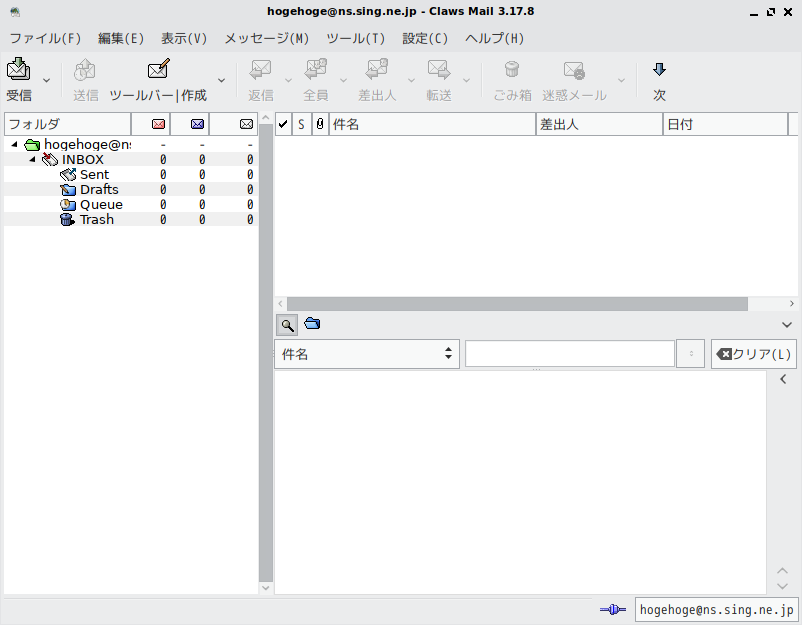802x625 pixels.
Task: Open the search history dropdown arrow
Action: (x=690, y=353)
